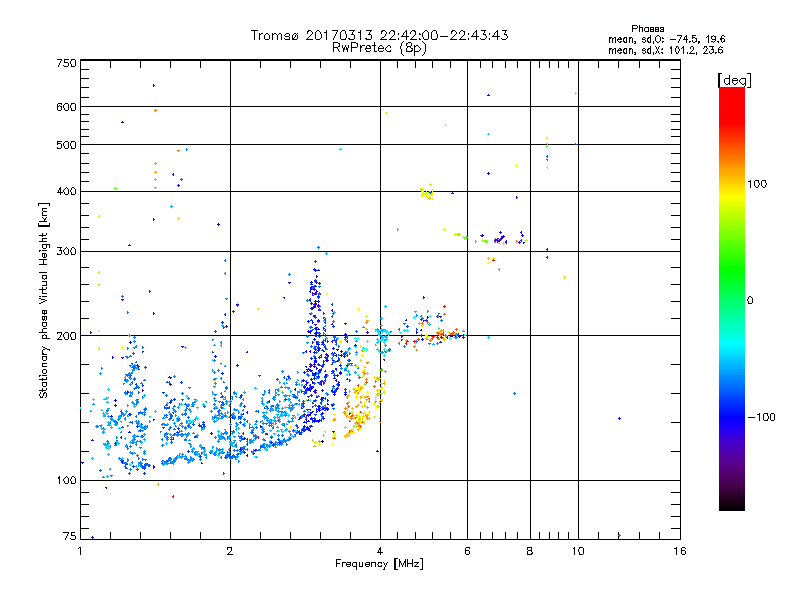Click the plot title 'Tromsø 20170313 22:42:00-22:43:43'

[x=379, y=35]
